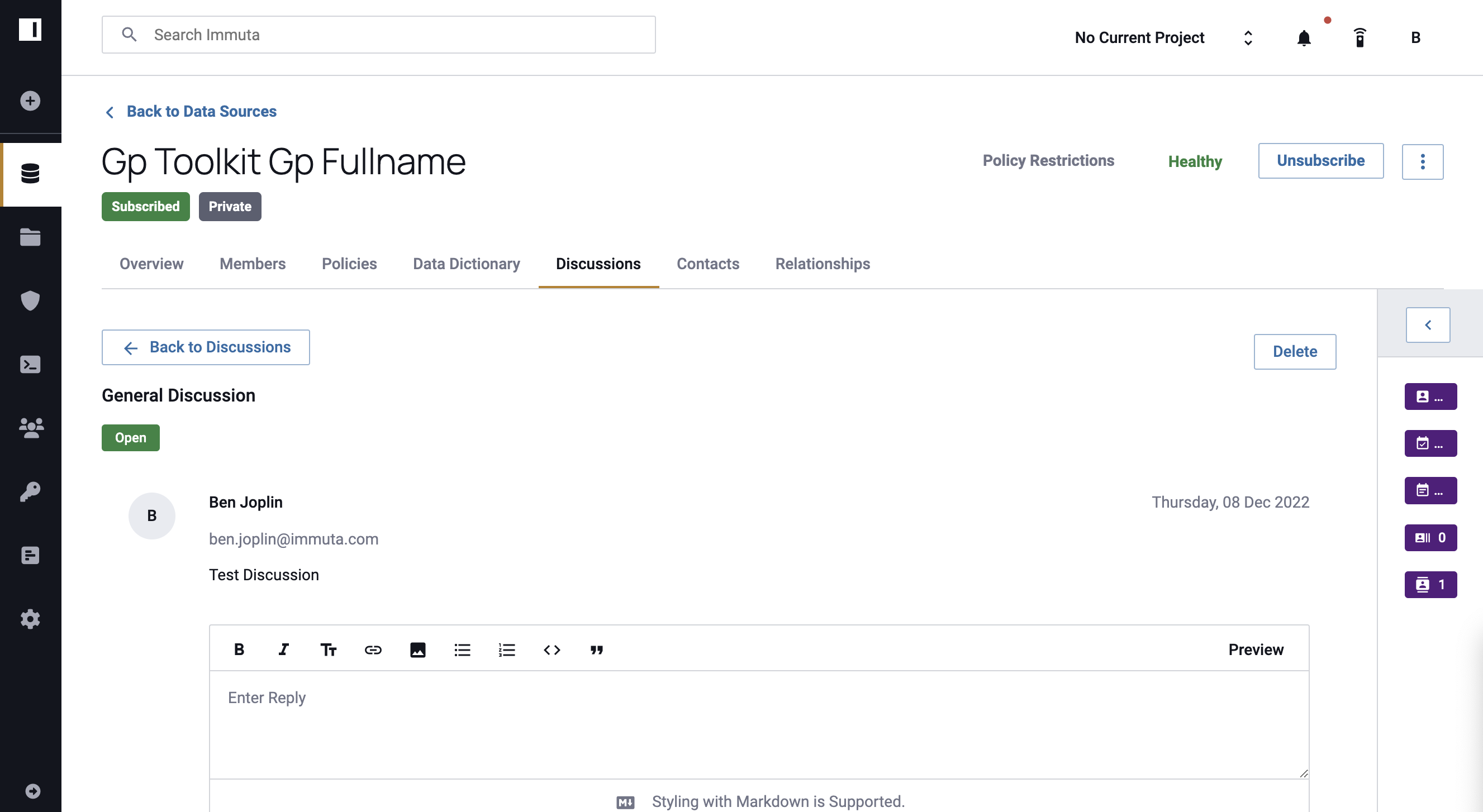
Task: Insert an image in reply editor
Action: point(417,649)
